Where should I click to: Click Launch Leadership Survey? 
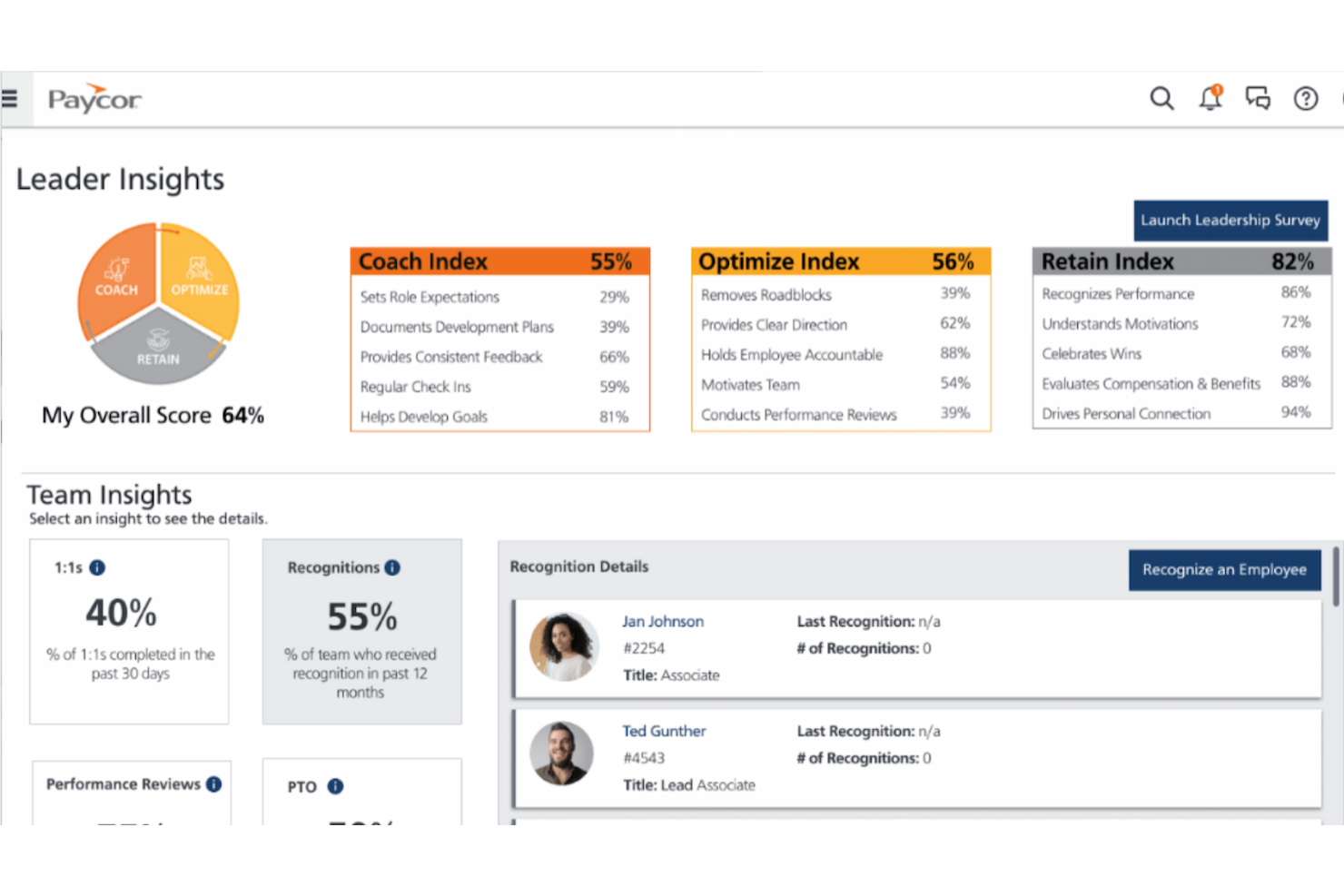1230,220
